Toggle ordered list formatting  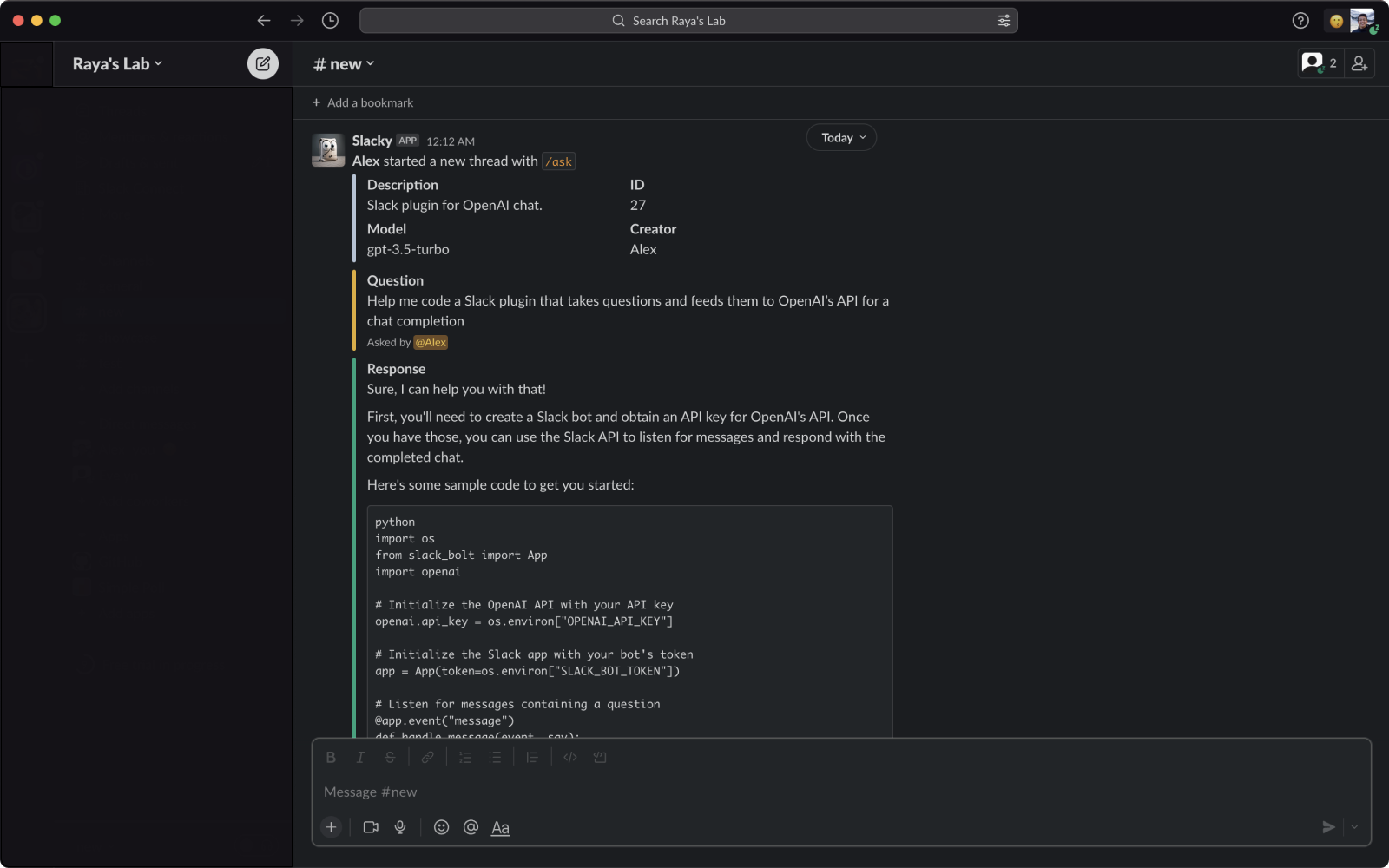click(x=465, y=758)
